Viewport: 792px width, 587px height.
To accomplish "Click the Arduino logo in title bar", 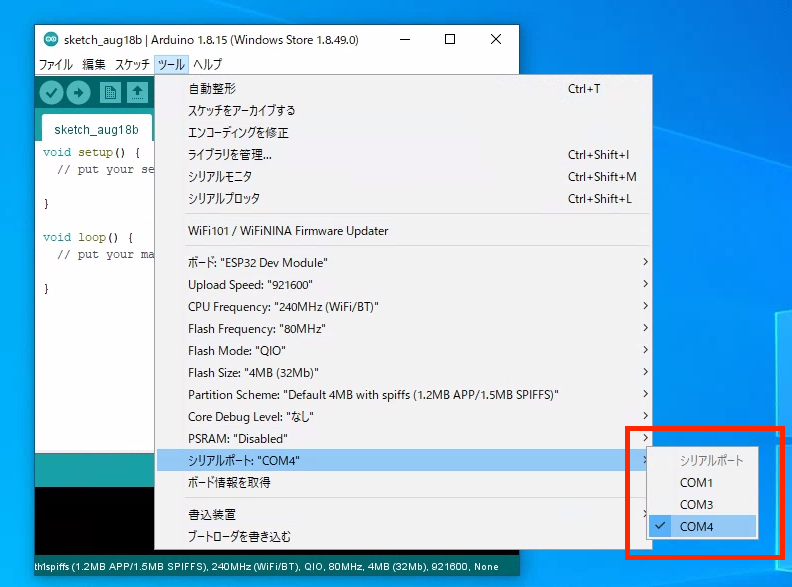I will coord(51,39).
